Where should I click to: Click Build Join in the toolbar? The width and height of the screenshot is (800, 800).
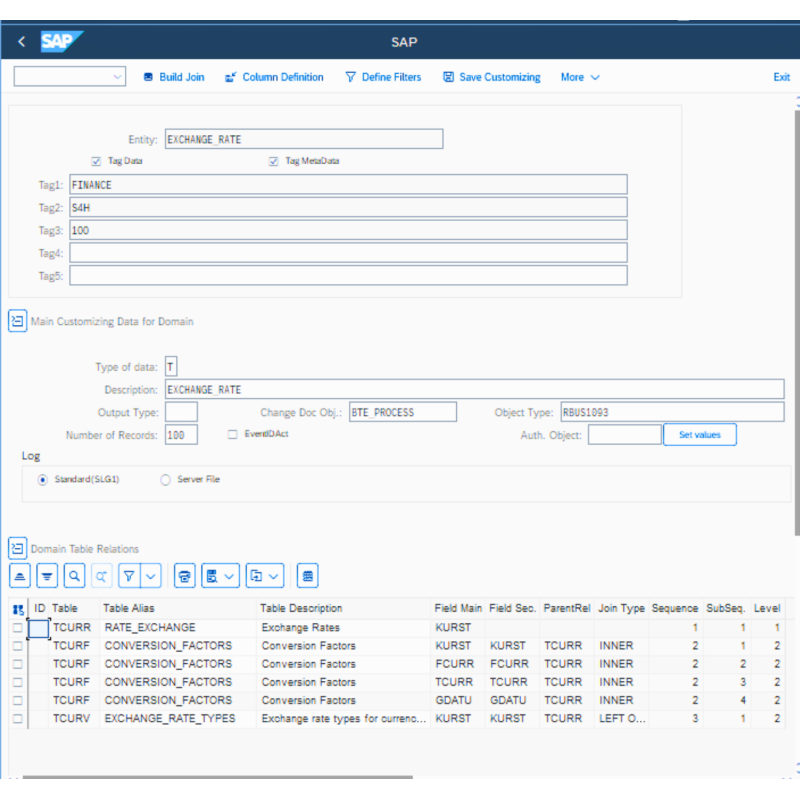[x=173, y=77]
